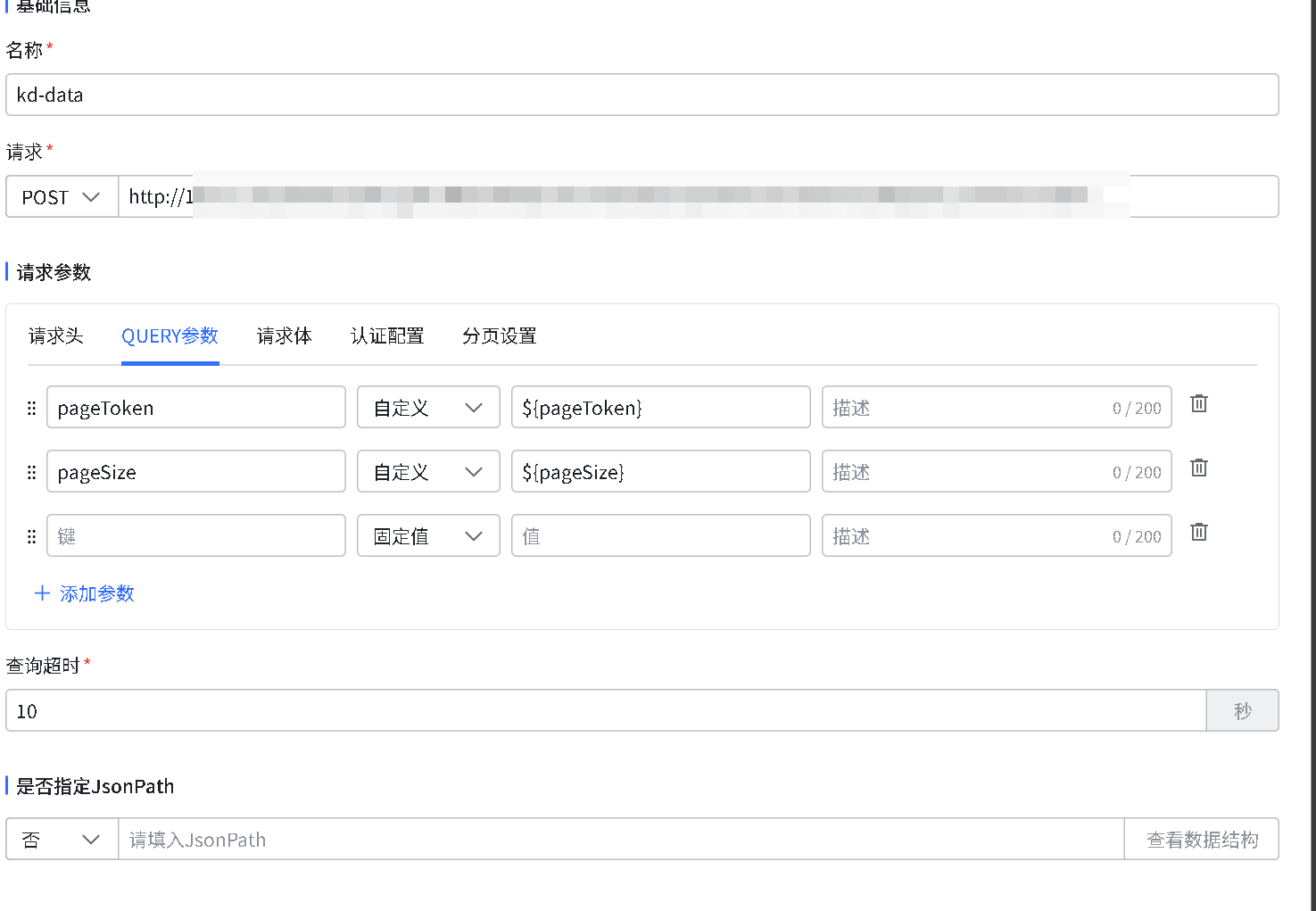Delete the pageSize parameter row
This screenshot has width=1316, height=911.
(1199, 468)
